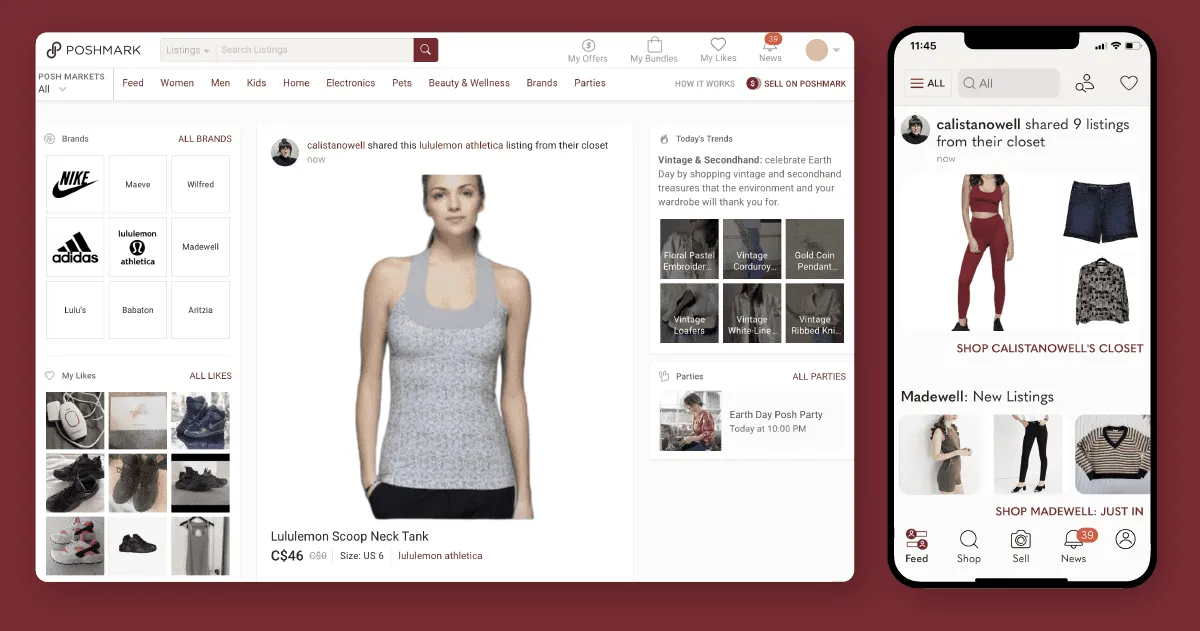Click the dollar icon beside Sell on Poshmark

coord(753,83)
